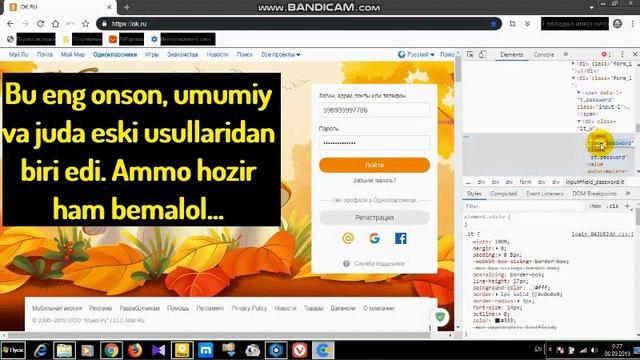Expand the span data-l node
Viewport: 640px width, 360px height.
[x=579, y=93]
